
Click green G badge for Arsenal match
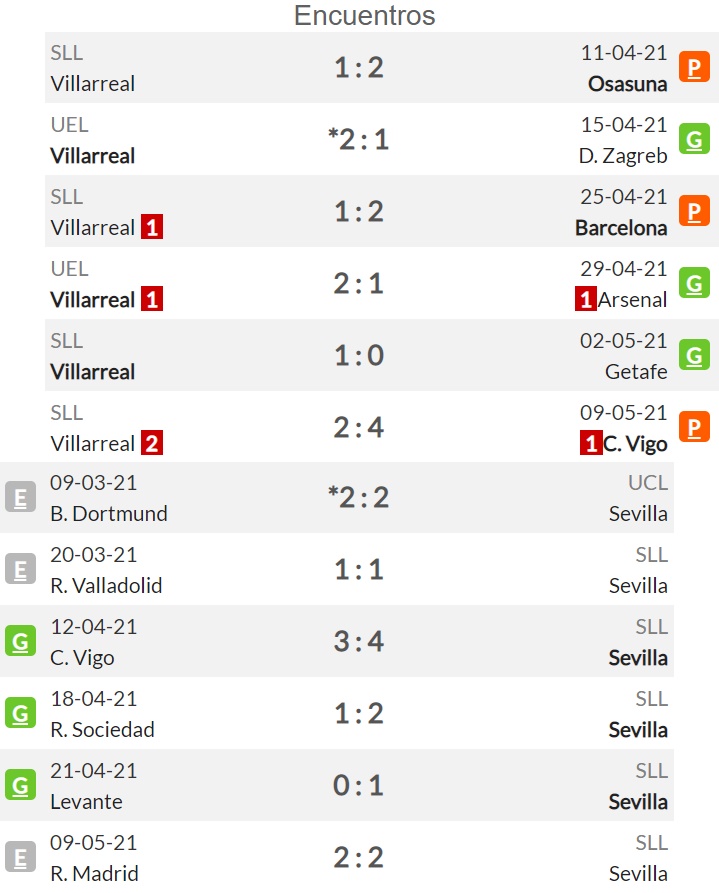[x=694, y=283]
